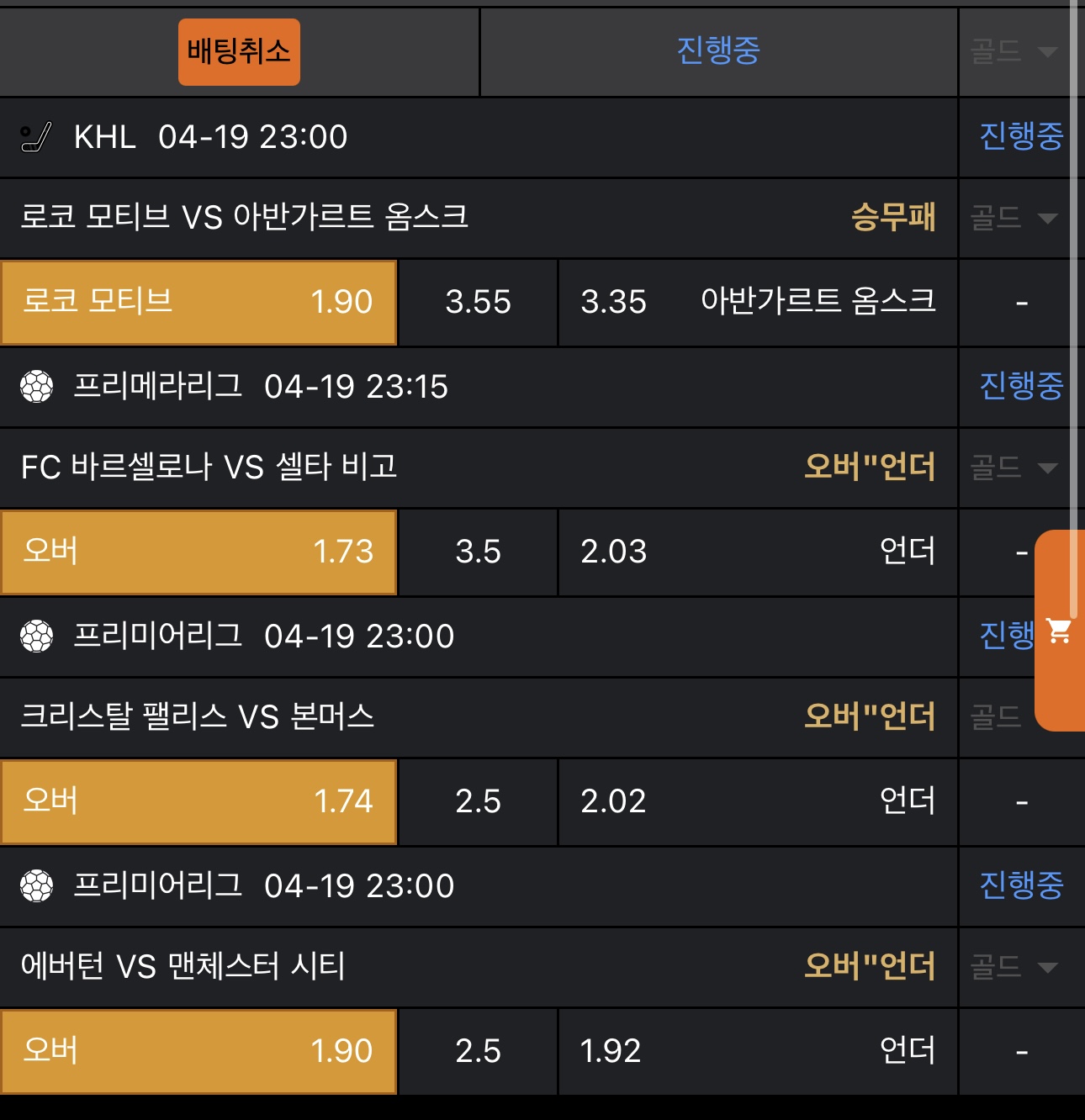This screenshot has width=1085, height=1120.
Task: Expand the 골드 dropdown for FC 바르셀로나 match
Action: click(x=1014, y=468)
